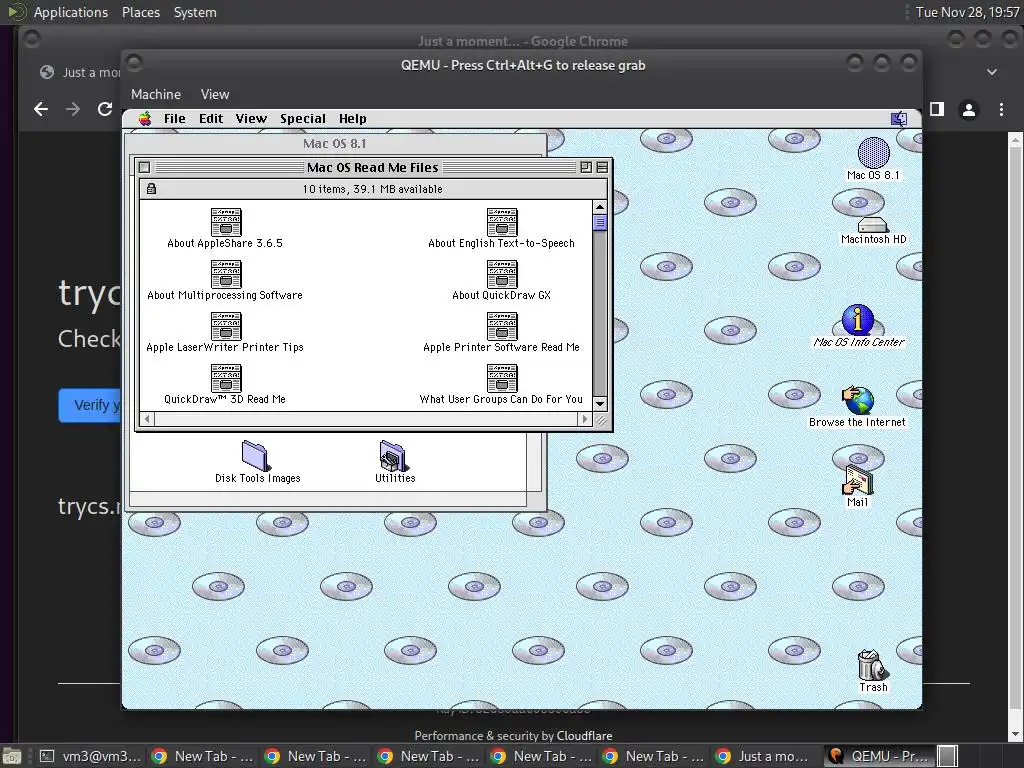This screenshot has width=1024, height=768.
Task: Select Apple LaserWriter Printer Tips file icon
Action: (226, 326)
